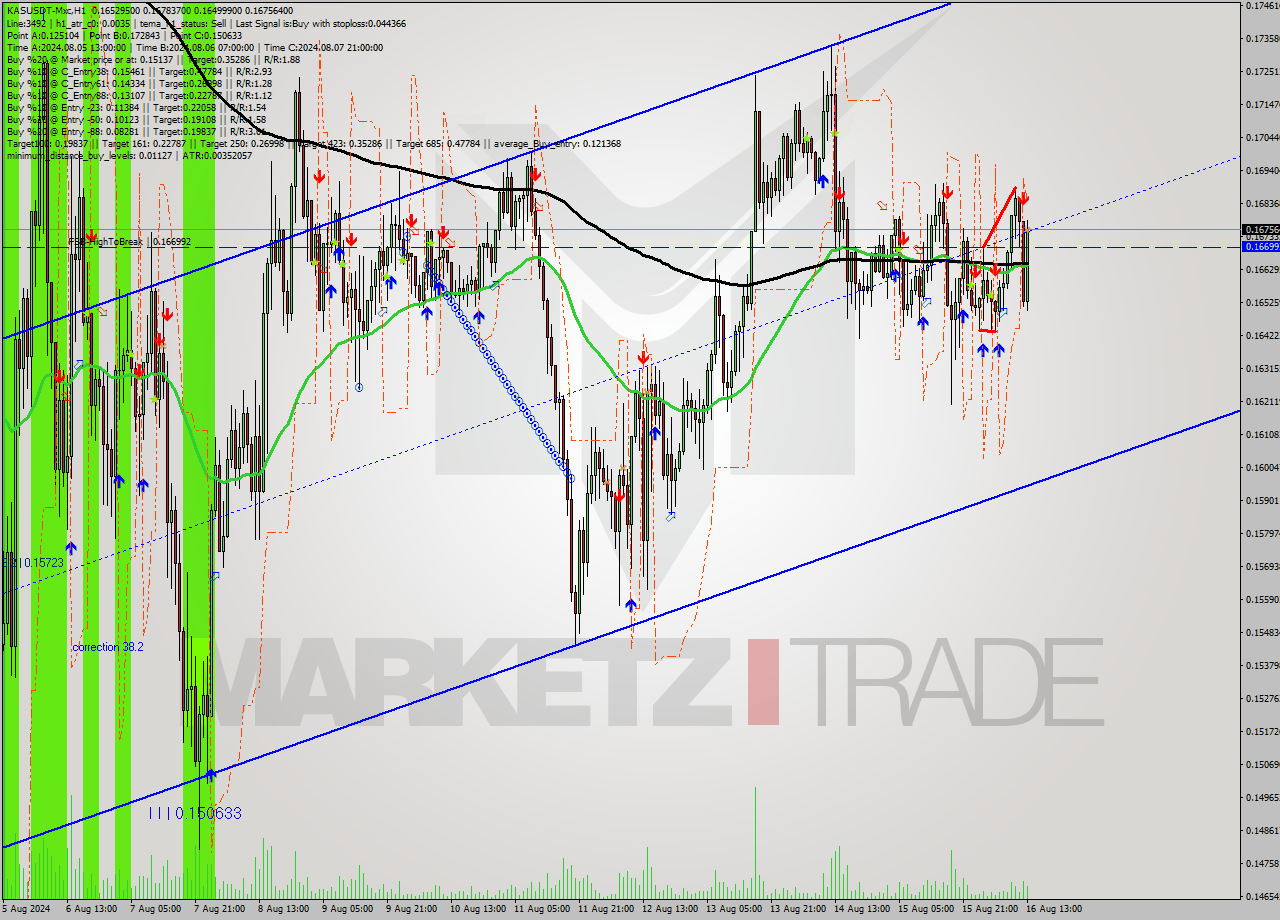Click the '8 Aug 13:00' time axis label
This screenshot has height=920, width=1280.
tap(284, 909)
